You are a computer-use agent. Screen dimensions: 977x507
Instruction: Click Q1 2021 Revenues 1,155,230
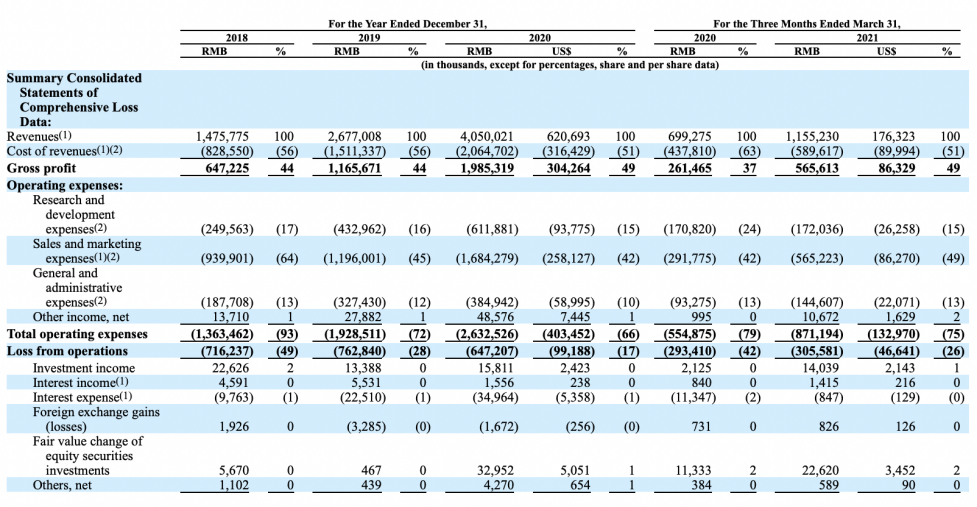tap(812, 136)
